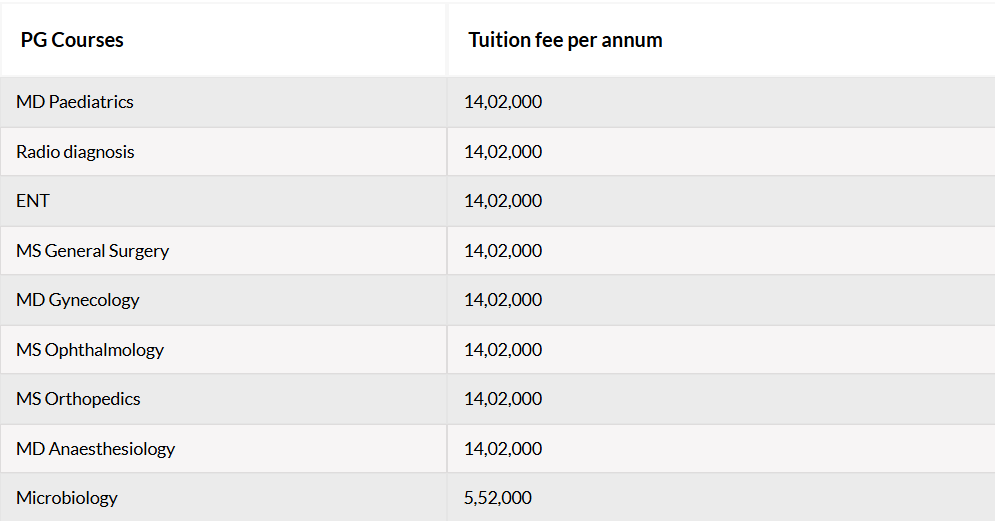Click the 5,52,000 Microbiology fee value
The image size is (995, 521).
point(498,498)
